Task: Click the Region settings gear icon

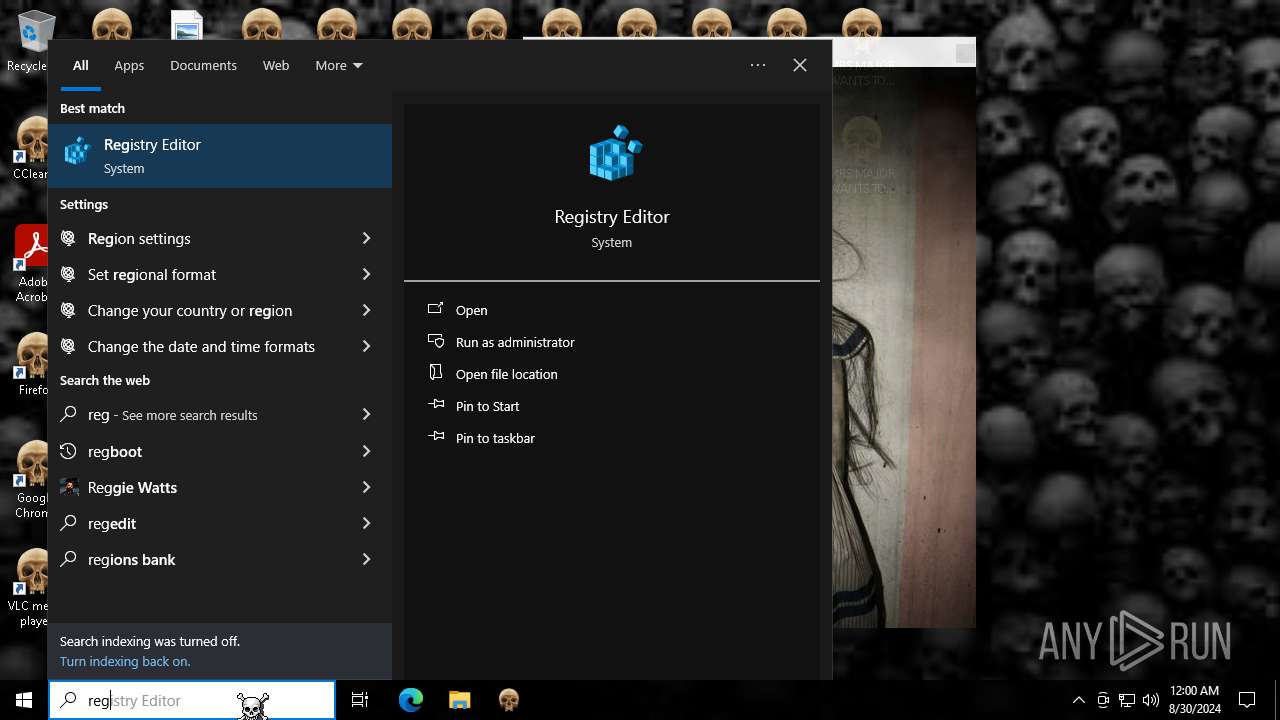Action: [x=69, y=238]
